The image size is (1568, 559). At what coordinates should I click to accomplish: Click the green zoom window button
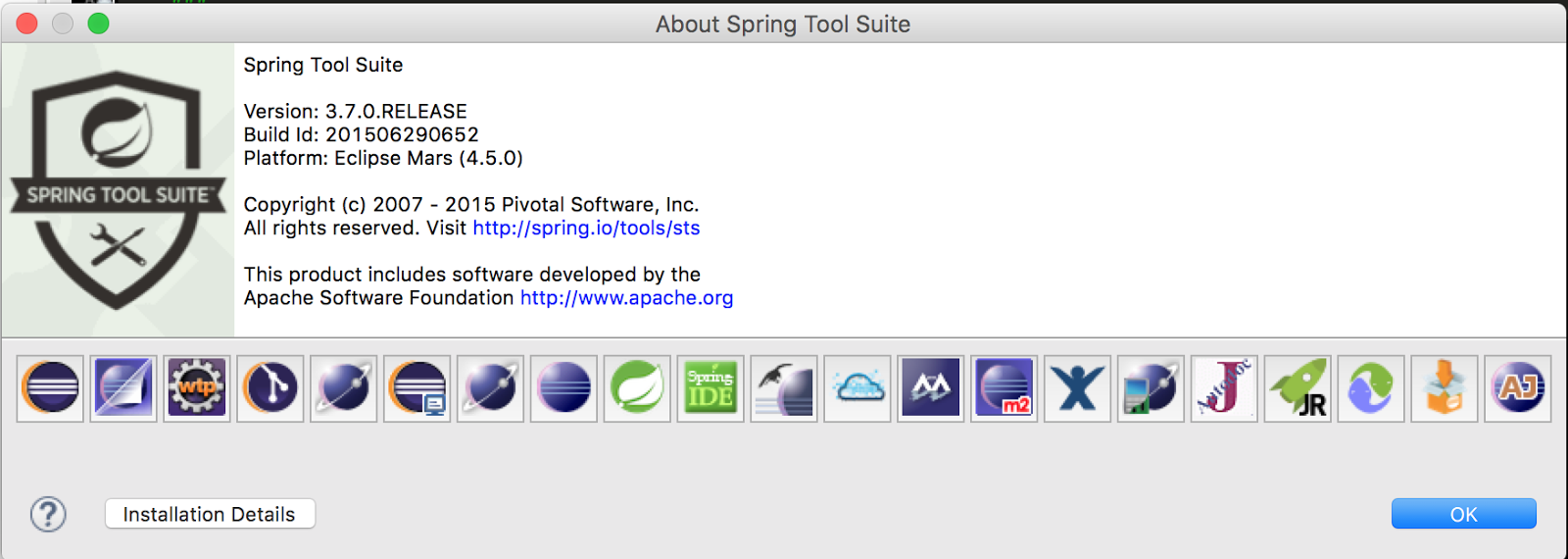pyautogui.click(x=98, y=24)
